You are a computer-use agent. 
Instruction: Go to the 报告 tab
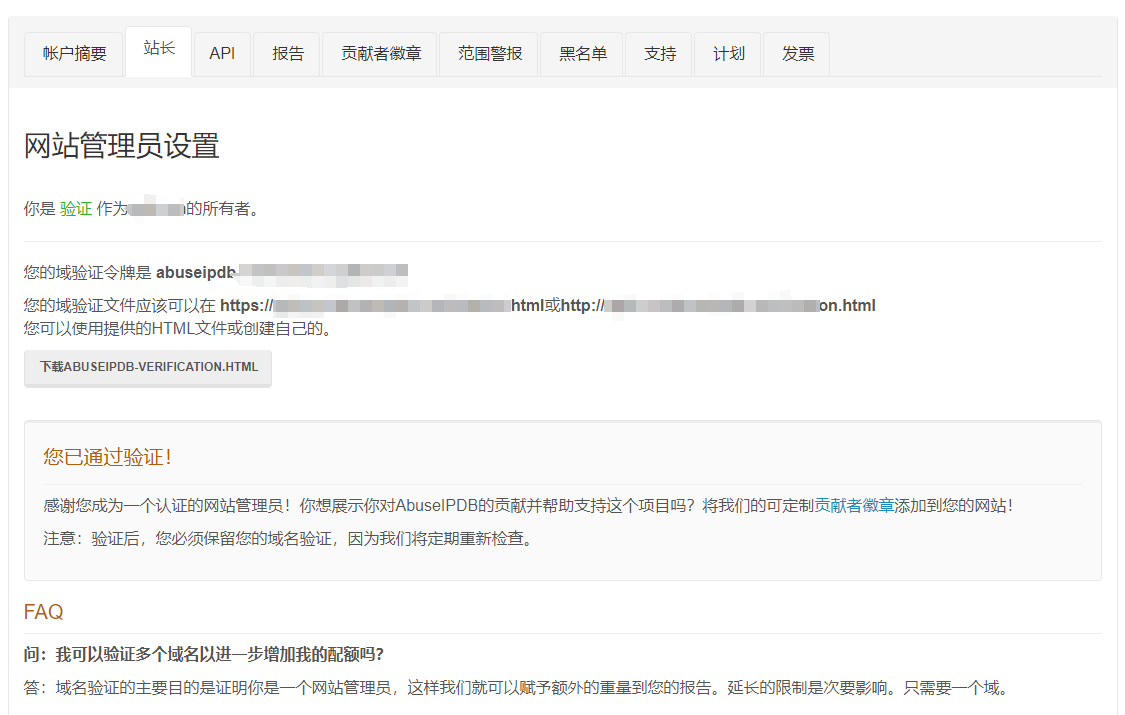(287, 54)
